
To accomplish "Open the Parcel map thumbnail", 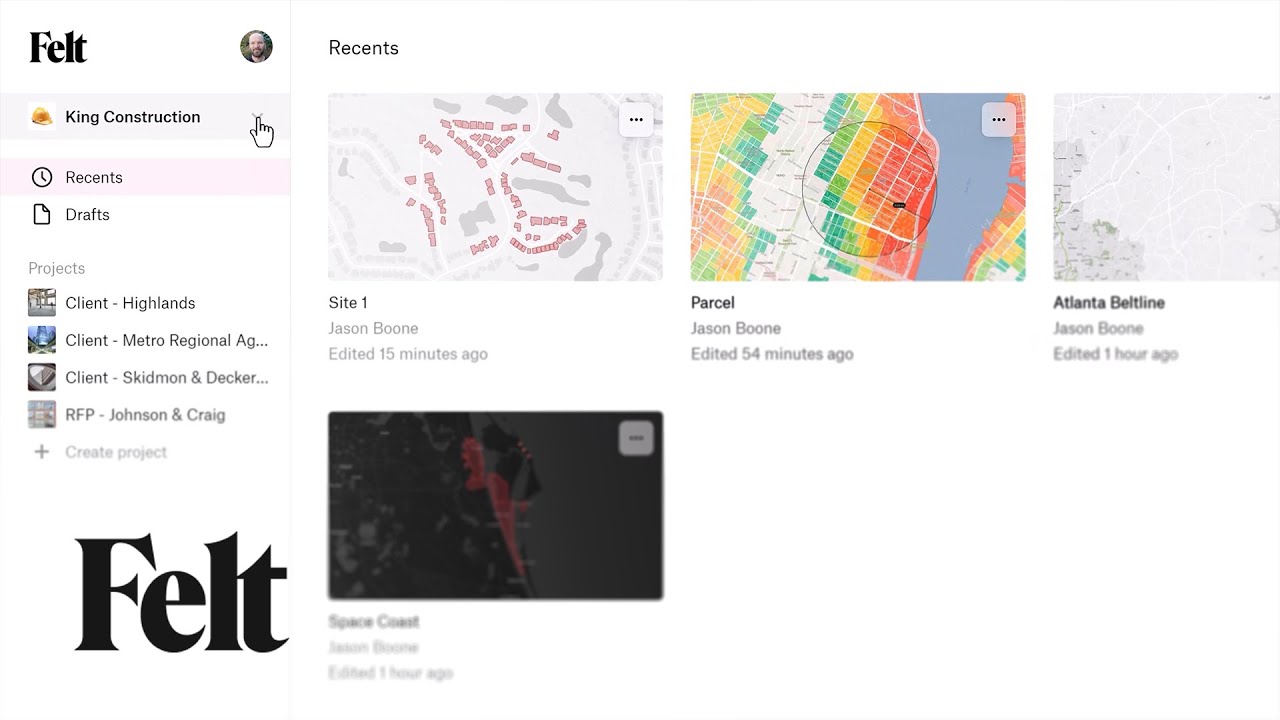I will tap(858, 187).
